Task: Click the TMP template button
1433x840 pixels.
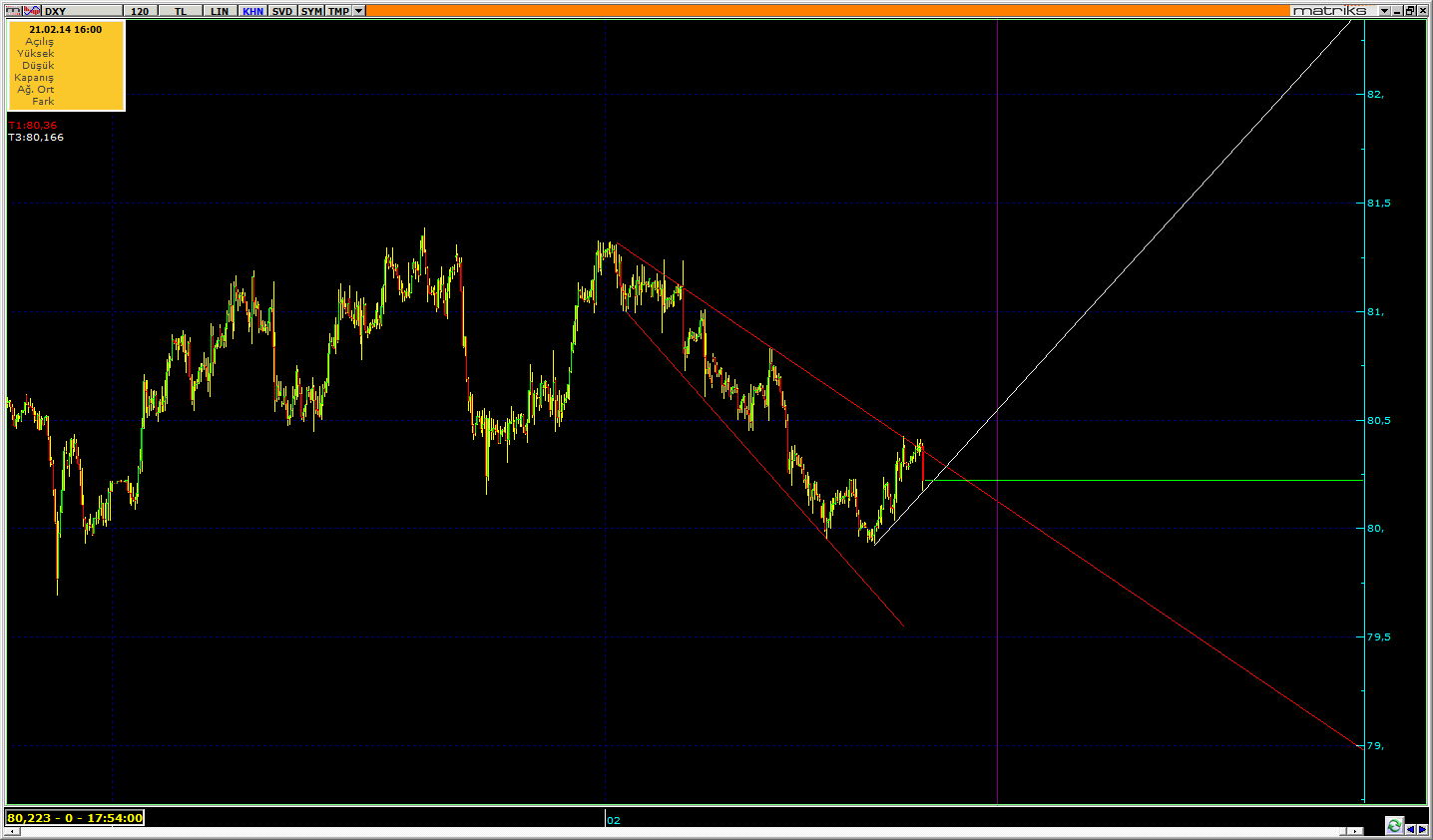Action: tap(339, 11)
